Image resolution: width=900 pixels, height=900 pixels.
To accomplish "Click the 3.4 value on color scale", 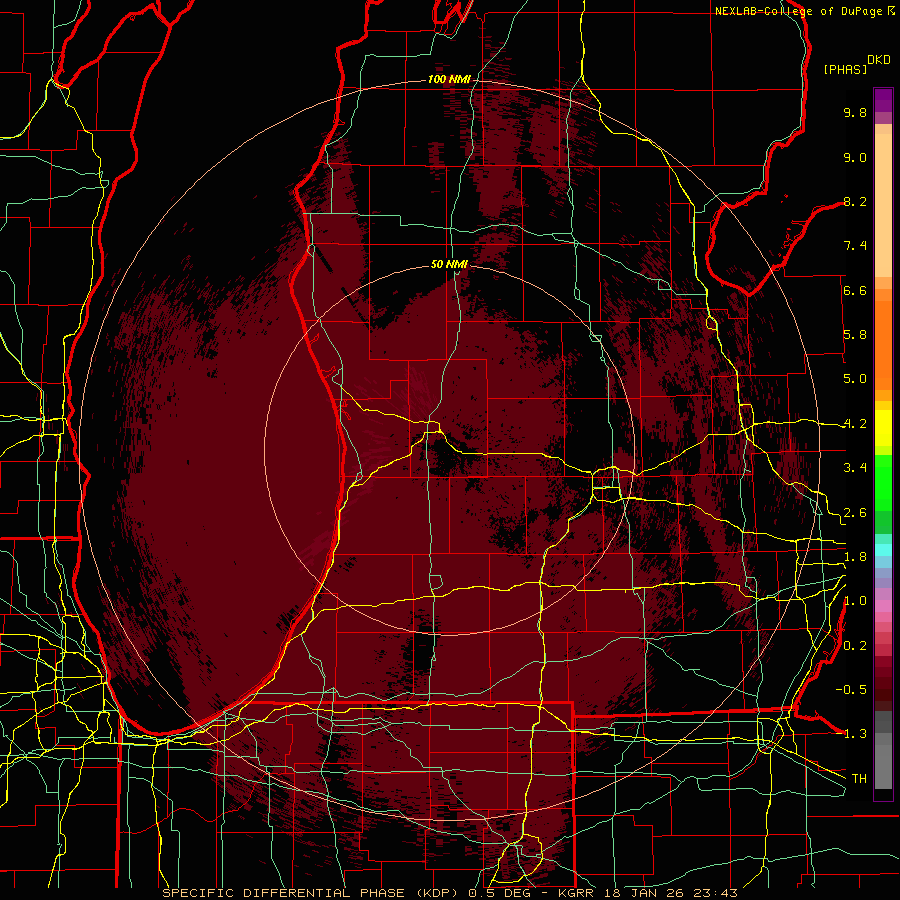I will 855,468.
